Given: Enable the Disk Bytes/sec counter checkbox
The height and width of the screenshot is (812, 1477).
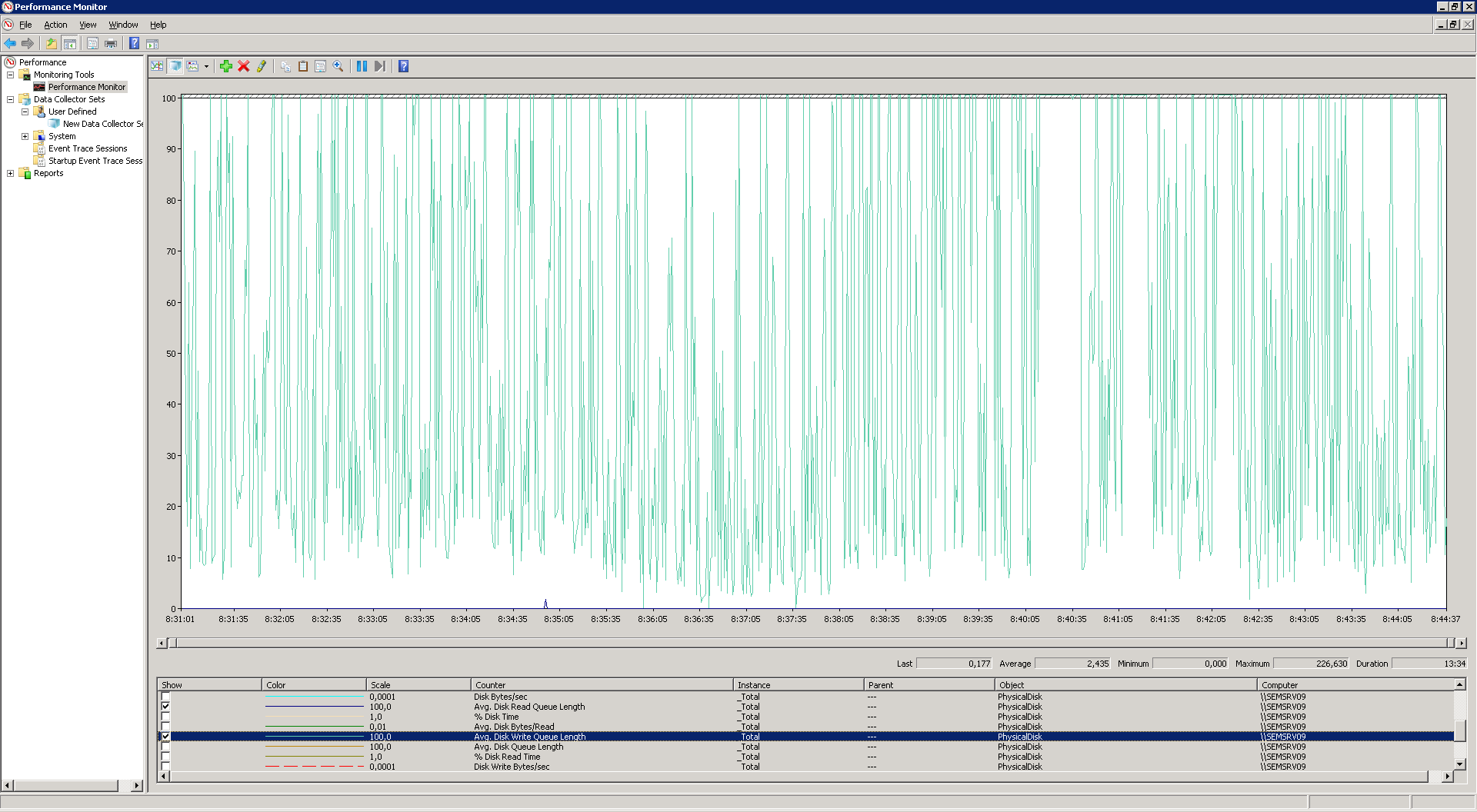Looking at the screenshot, I should coord(165,697).
